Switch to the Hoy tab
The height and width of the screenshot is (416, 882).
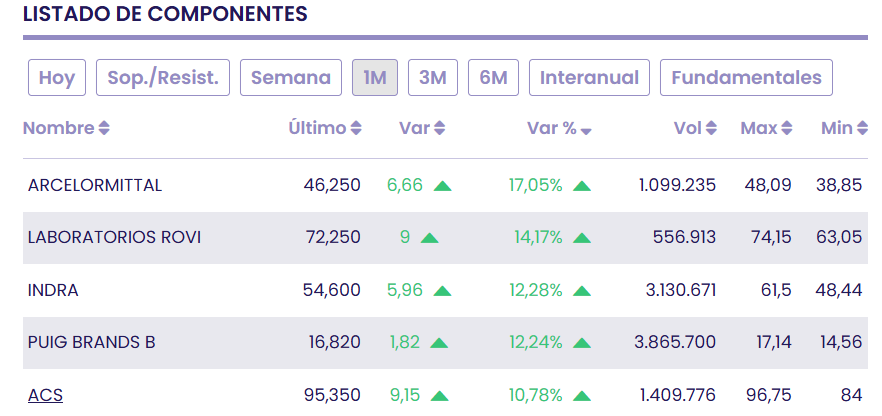57,78
